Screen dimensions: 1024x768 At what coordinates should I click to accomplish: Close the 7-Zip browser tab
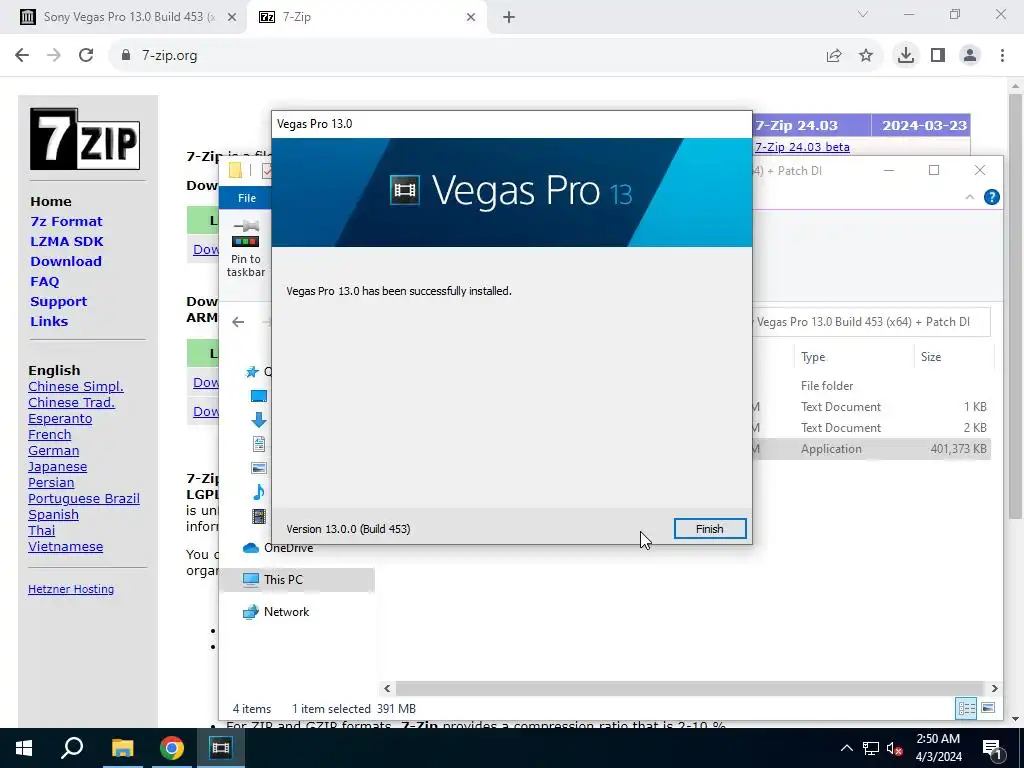click(x=471, y=18)
